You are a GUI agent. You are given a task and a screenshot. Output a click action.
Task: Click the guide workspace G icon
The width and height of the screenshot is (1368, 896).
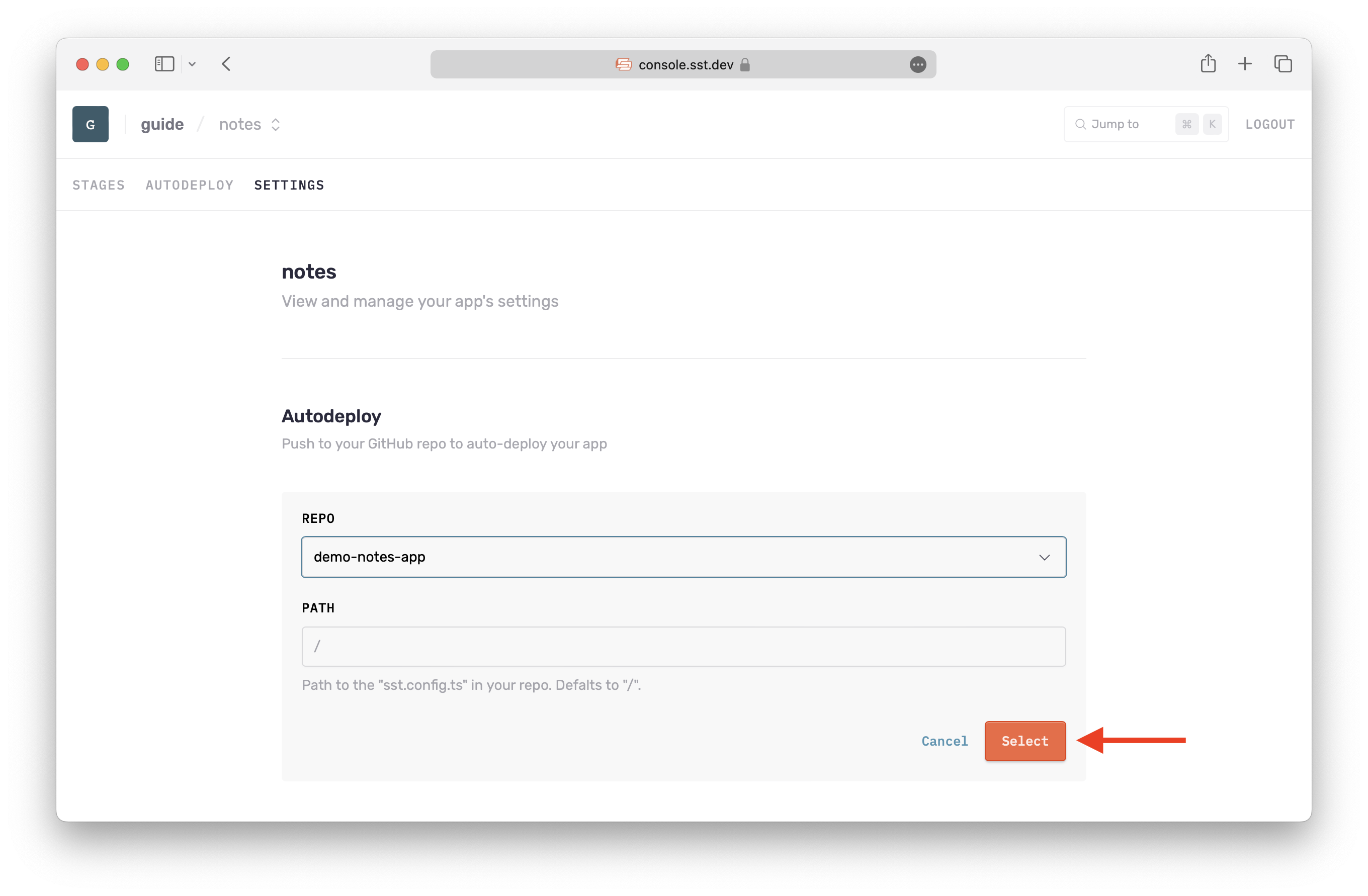90,123
